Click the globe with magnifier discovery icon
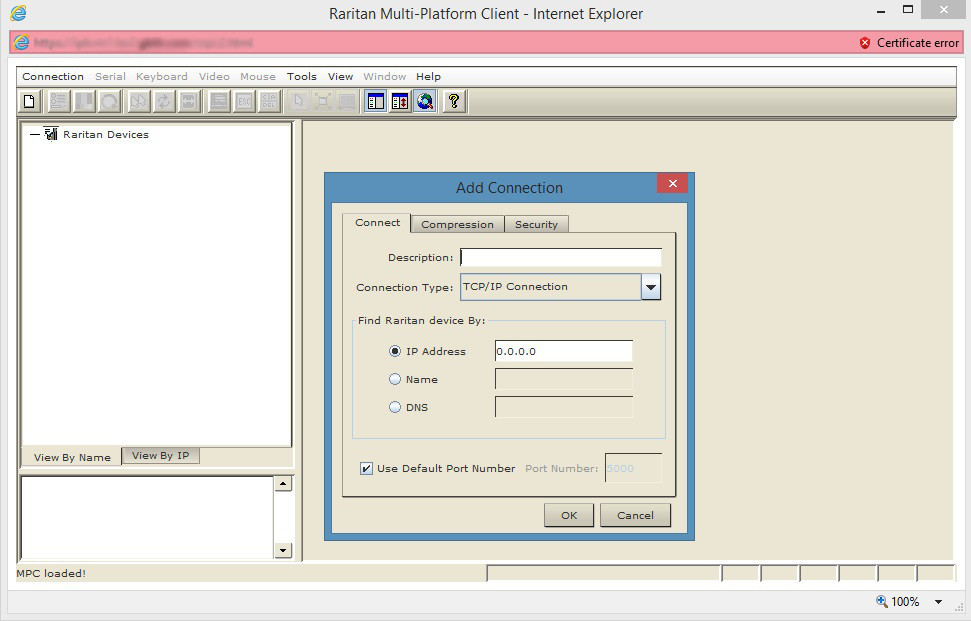 [425, 101]
